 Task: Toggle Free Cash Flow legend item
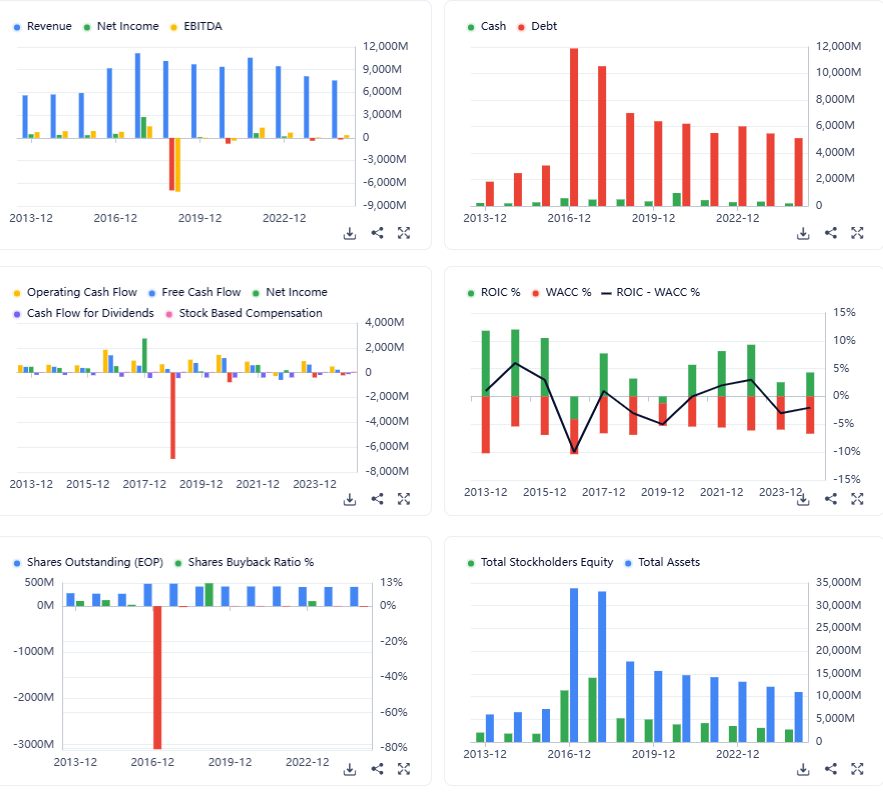194,292
